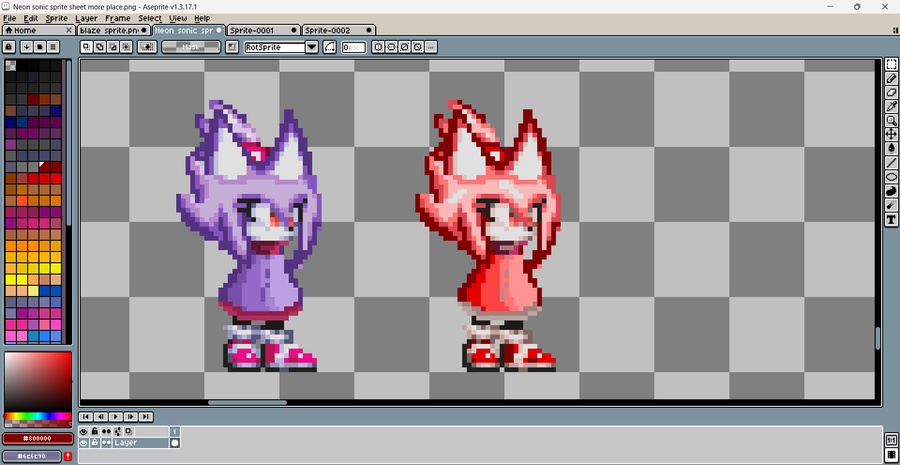Toggle continuous mode on Layer row
This screenshot has height=465, width=900.
coord(106,443)
